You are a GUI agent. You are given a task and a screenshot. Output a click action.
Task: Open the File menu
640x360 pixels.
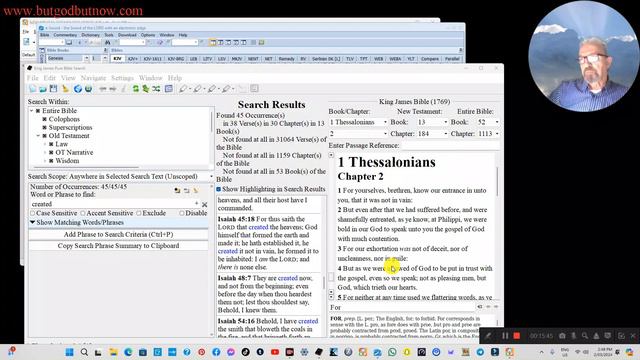tap(33, 78)
